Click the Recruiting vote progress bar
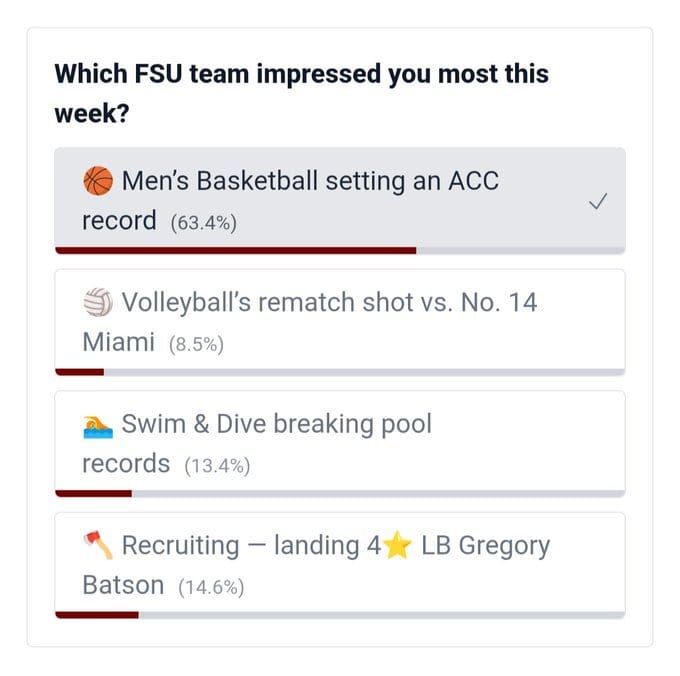The width and height of the screenshot is (680, 676). tap(340, 614)
